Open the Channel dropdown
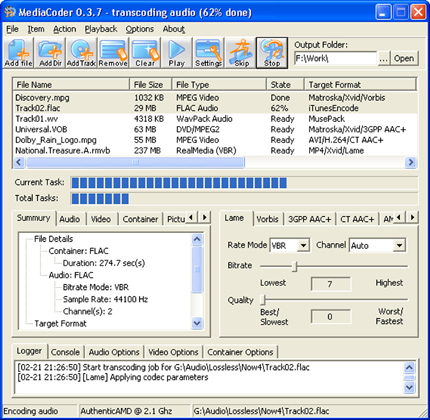430x420 pixels. pyautogui.click(x=399, y=246)
